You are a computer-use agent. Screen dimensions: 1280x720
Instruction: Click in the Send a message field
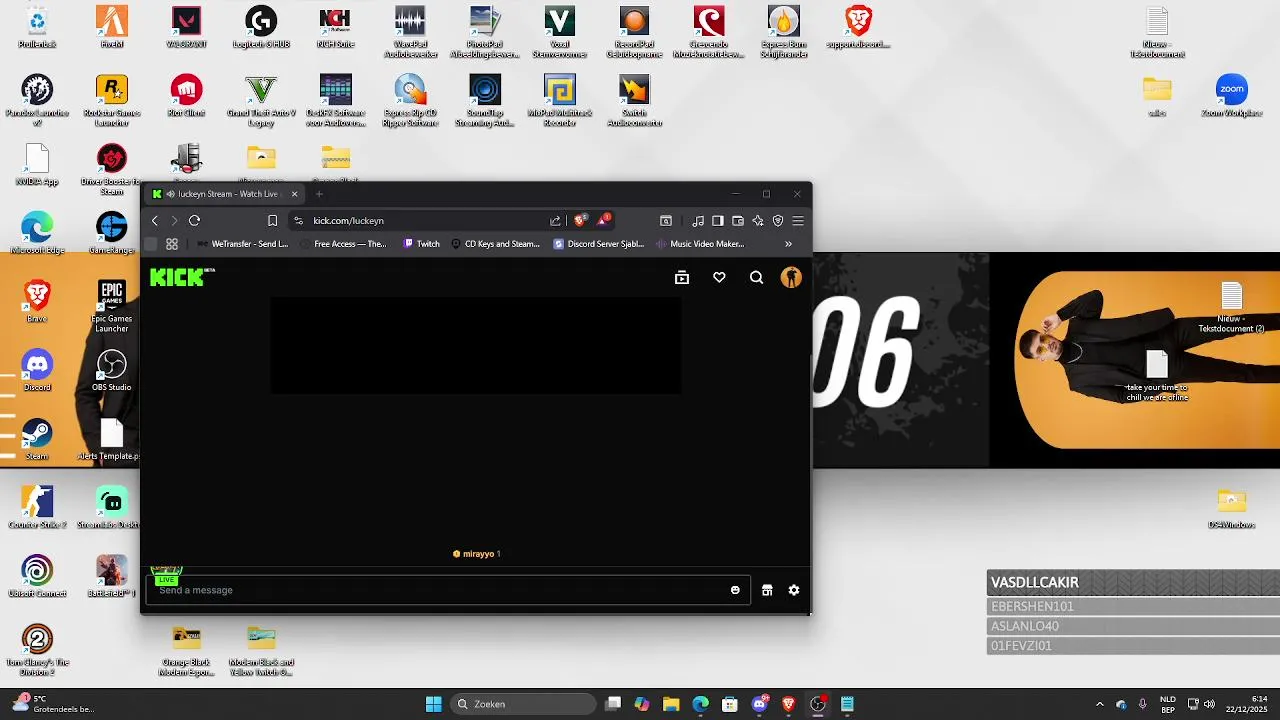click(x=448, y=590)
